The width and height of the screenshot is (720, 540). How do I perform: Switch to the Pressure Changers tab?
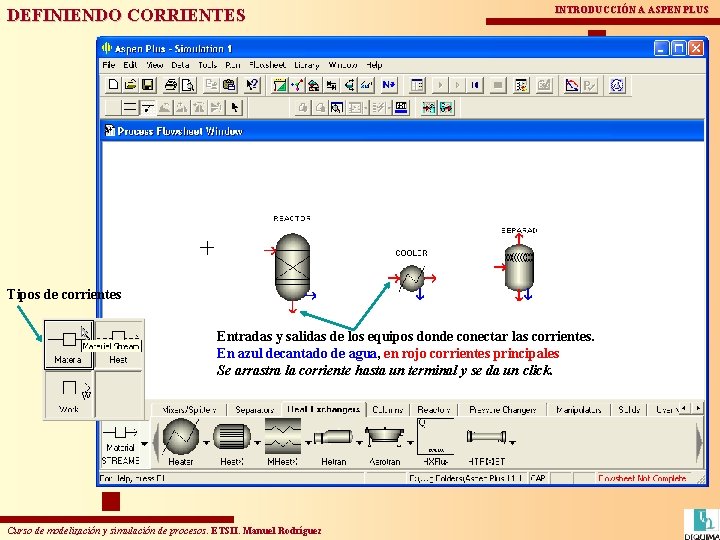click(502, 410)
